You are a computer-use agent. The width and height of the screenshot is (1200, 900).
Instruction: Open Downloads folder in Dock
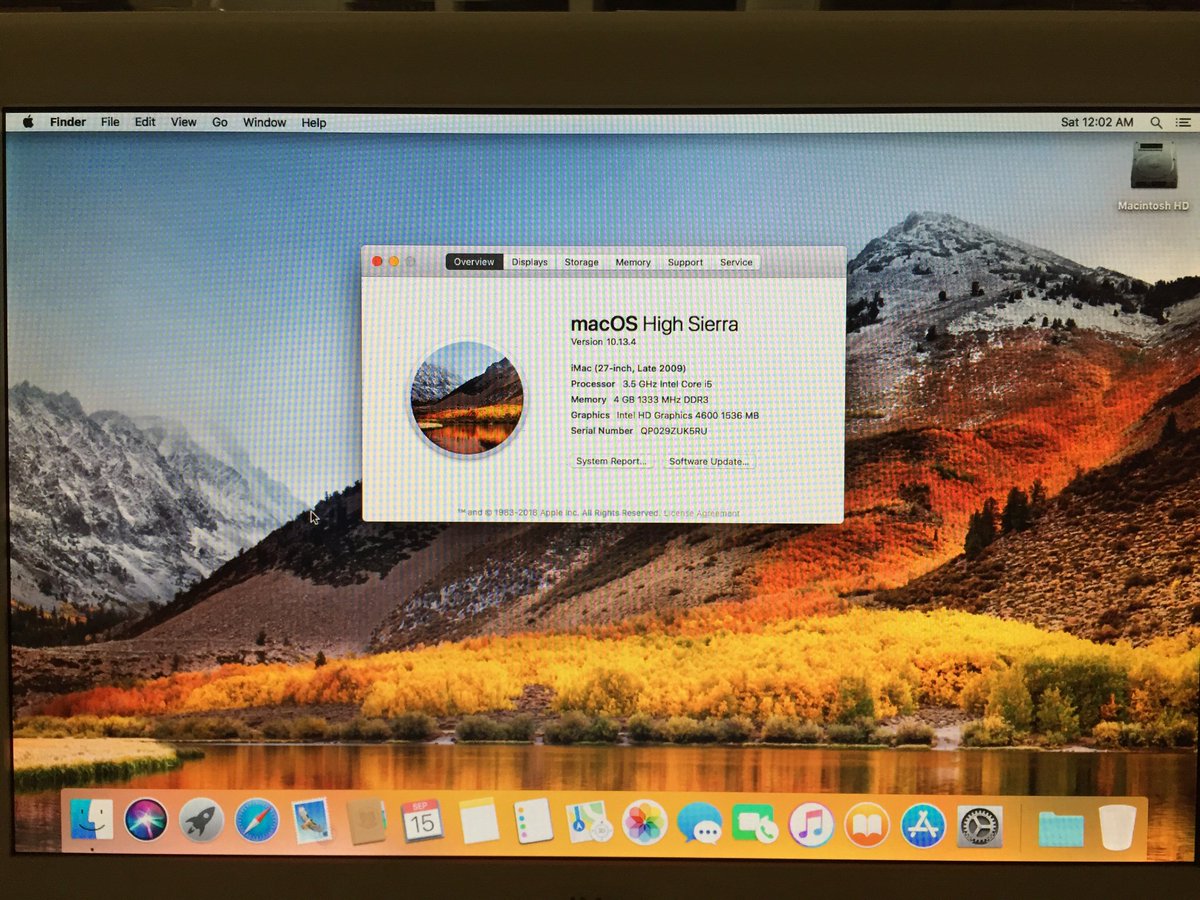[x=1061, y=829]
